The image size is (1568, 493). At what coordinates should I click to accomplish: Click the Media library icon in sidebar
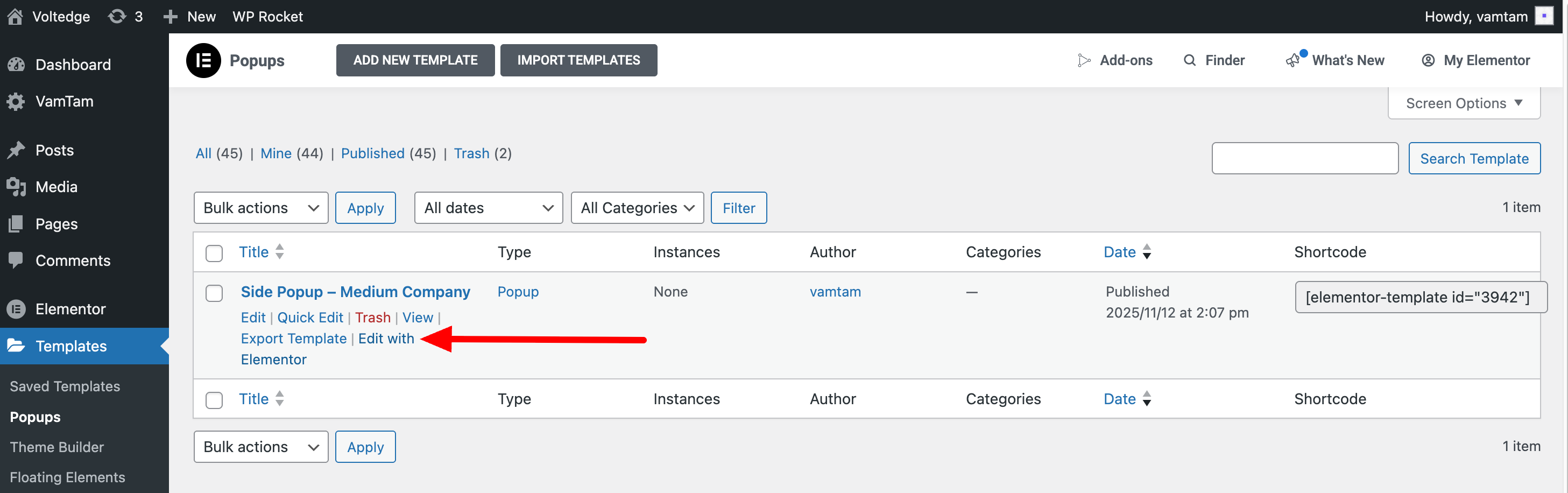17,187
